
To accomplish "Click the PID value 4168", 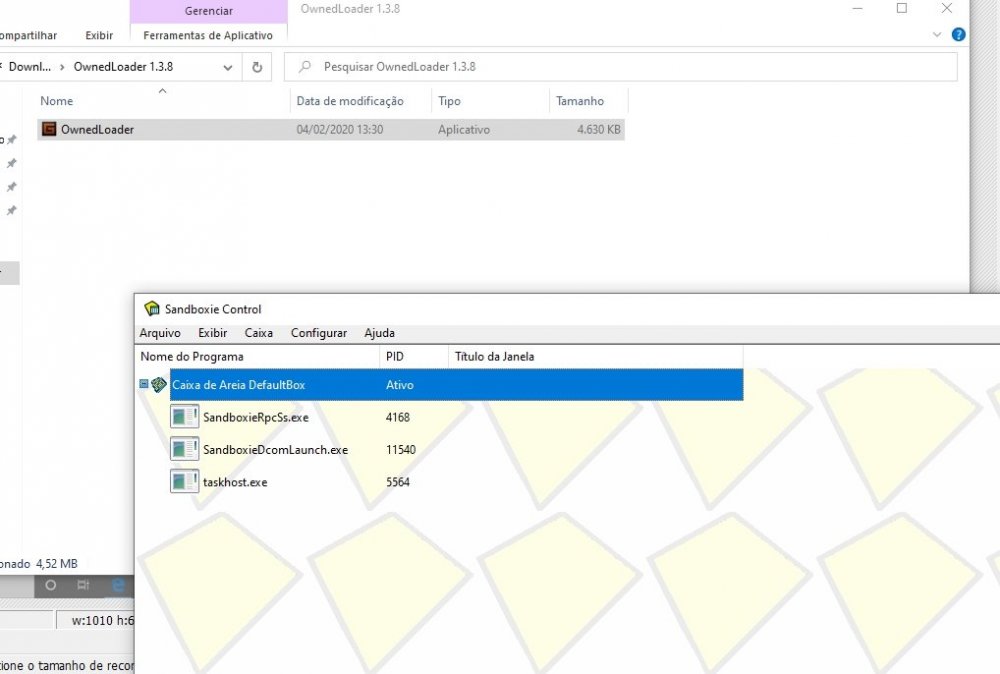I will coord(397,418).
